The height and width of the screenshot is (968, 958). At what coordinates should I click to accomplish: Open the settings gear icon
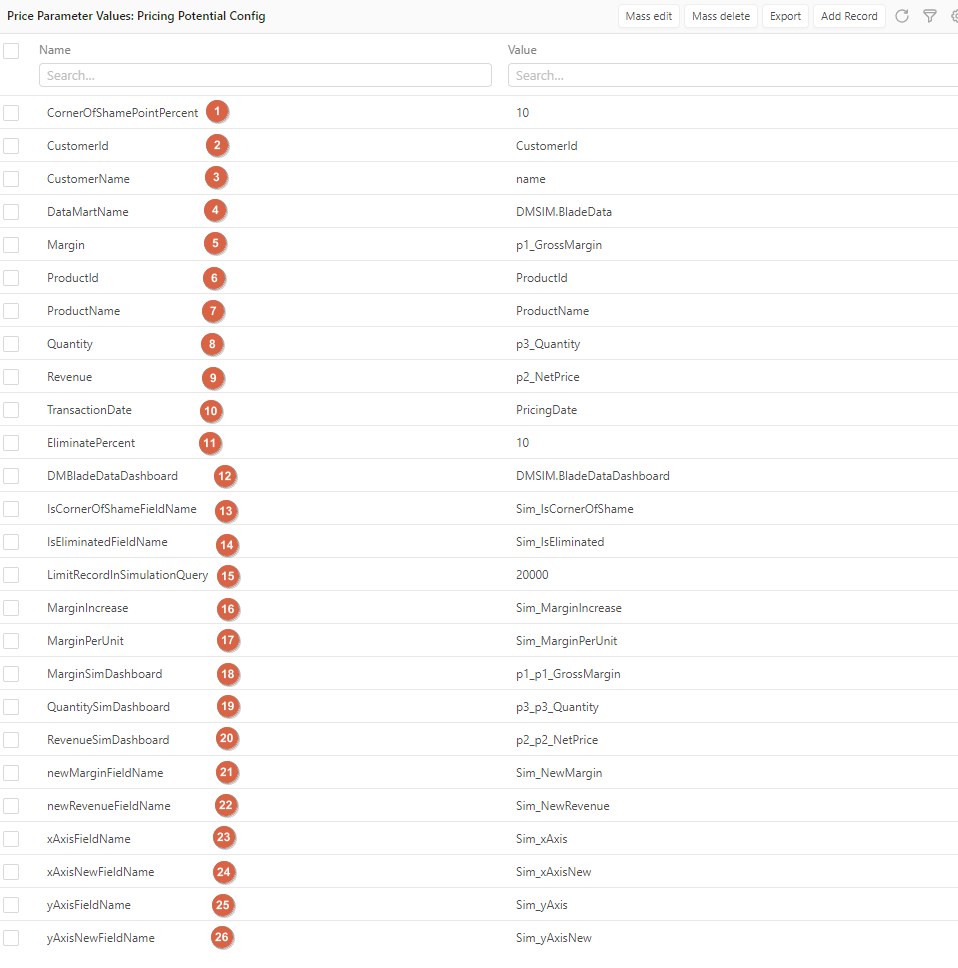954,16
